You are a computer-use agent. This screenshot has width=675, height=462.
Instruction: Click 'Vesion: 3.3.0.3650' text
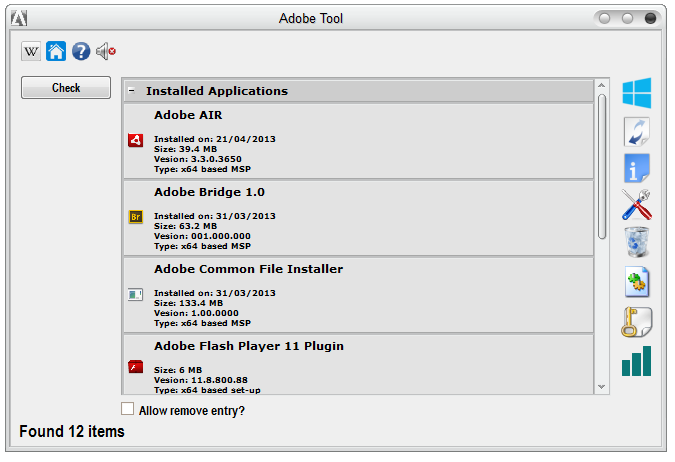pyautogui.click(x=198, y=159)
